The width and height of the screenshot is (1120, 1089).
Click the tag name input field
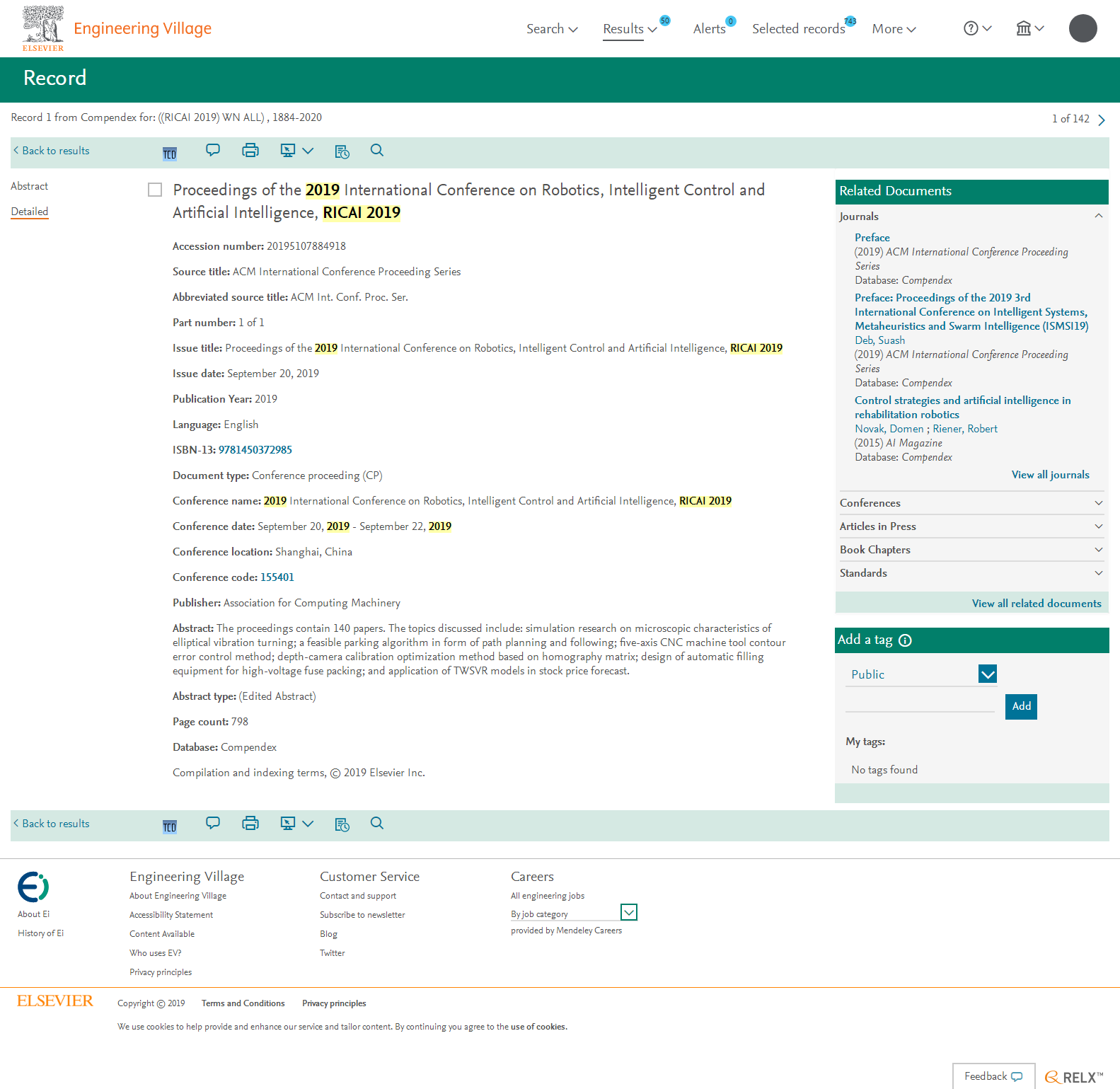coord(920,703)
